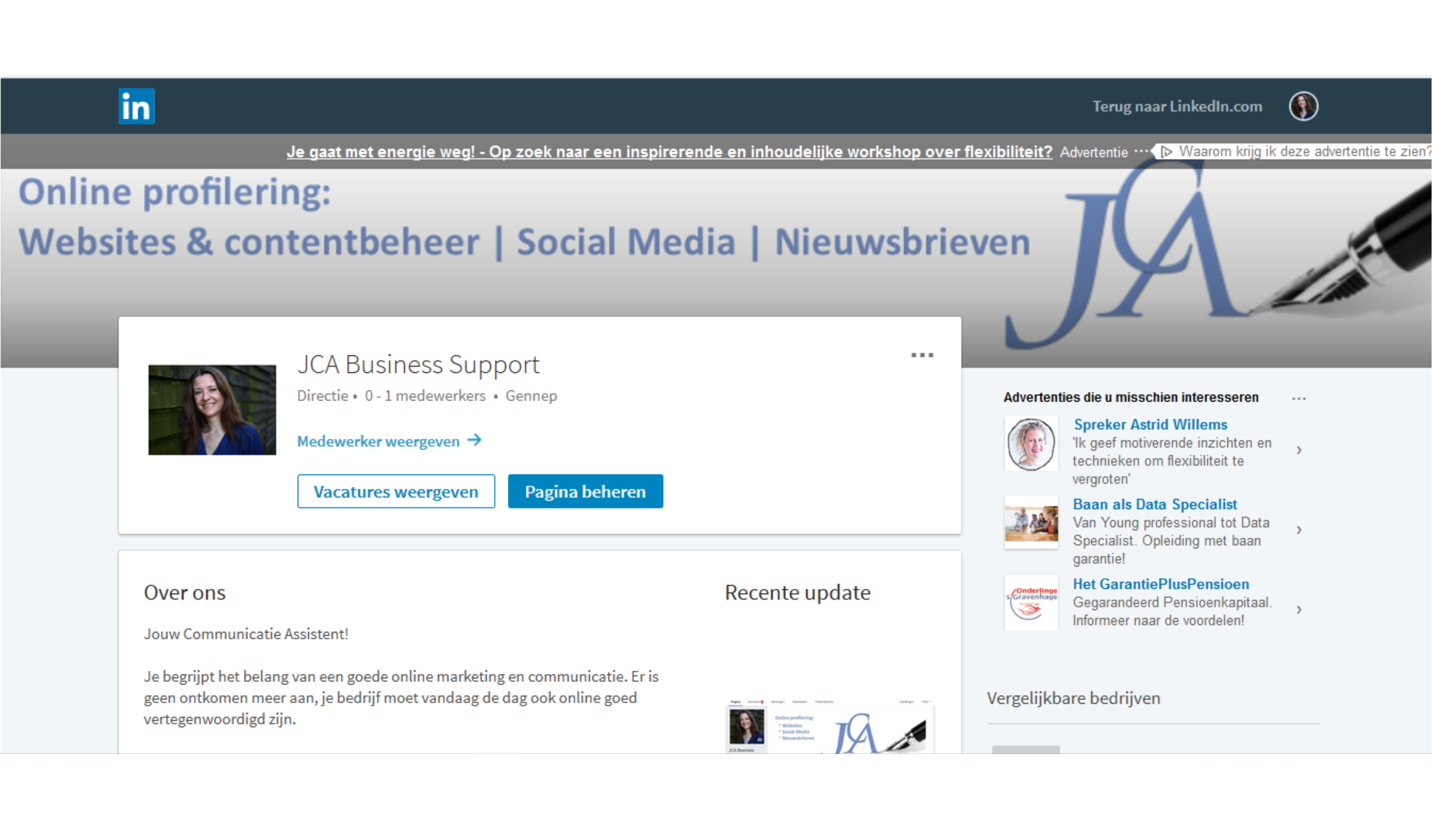The height and width of the screenshot is (840, 1432).
Task: Click Pagina beheren button
Action: [x=585, y=491]
